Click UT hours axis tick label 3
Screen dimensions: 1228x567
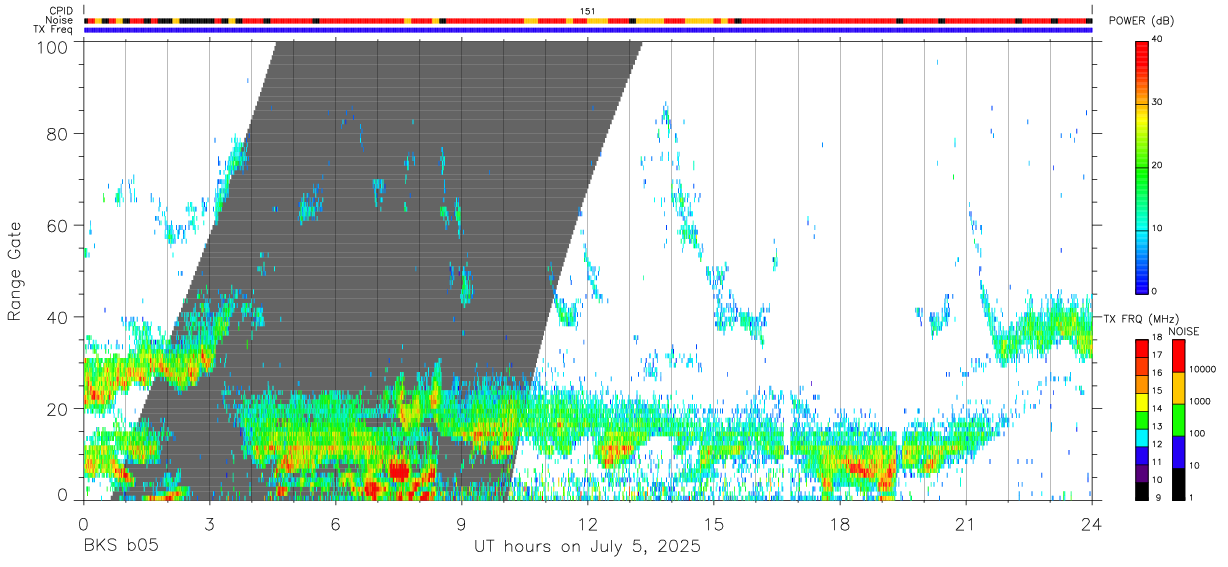[209, 524]
